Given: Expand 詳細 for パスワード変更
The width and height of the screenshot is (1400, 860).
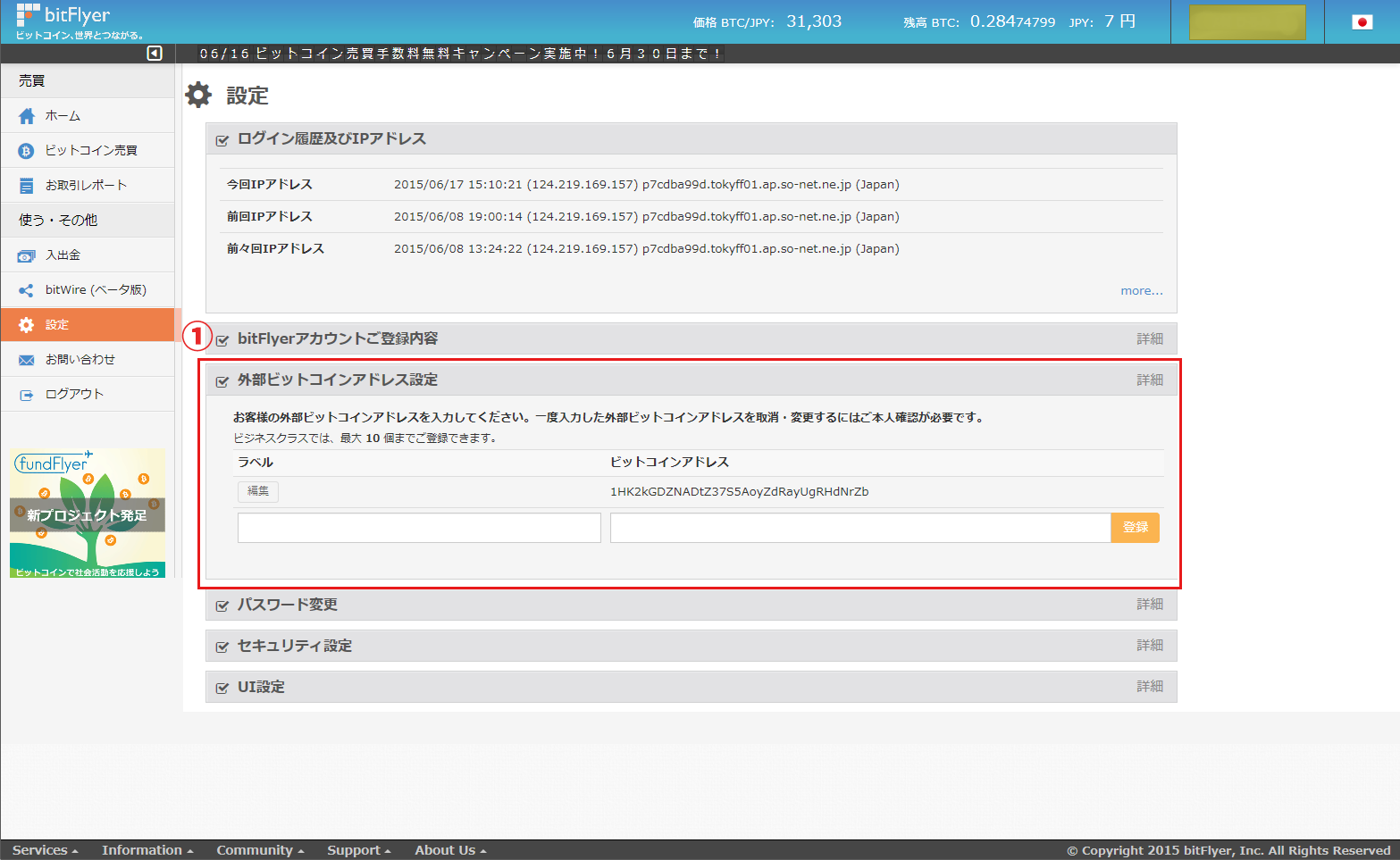Looking at the screenshot, I should tap(1150, 605).
